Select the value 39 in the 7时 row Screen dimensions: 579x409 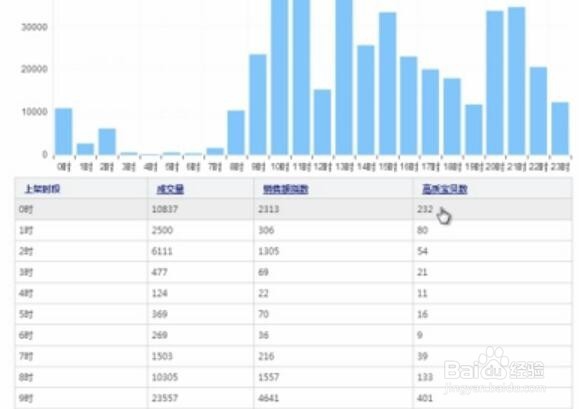click(422, 356)
